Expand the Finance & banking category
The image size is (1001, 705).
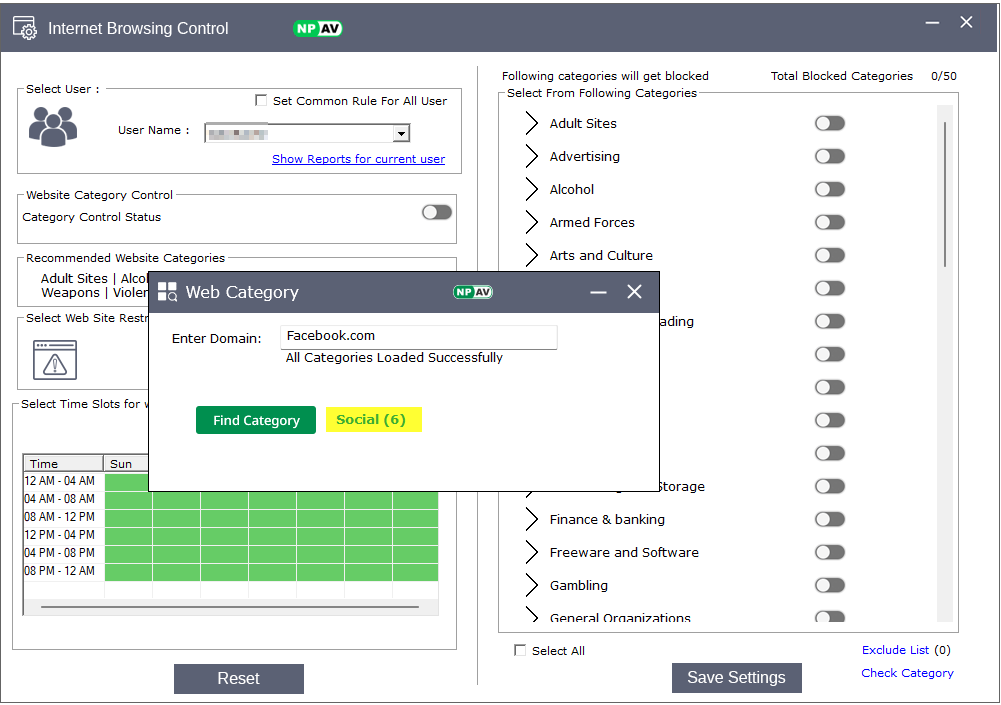[x=532, y=519]
